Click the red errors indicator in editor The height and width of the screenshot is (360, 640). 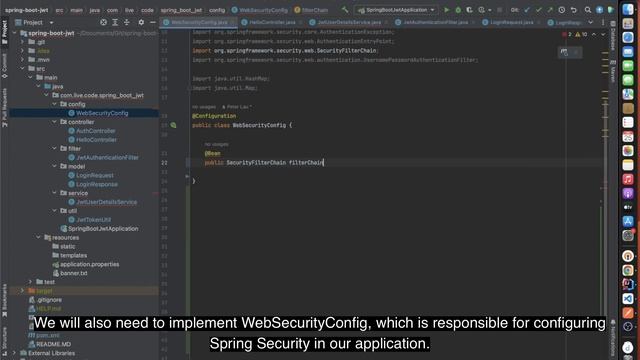(567, 34)
